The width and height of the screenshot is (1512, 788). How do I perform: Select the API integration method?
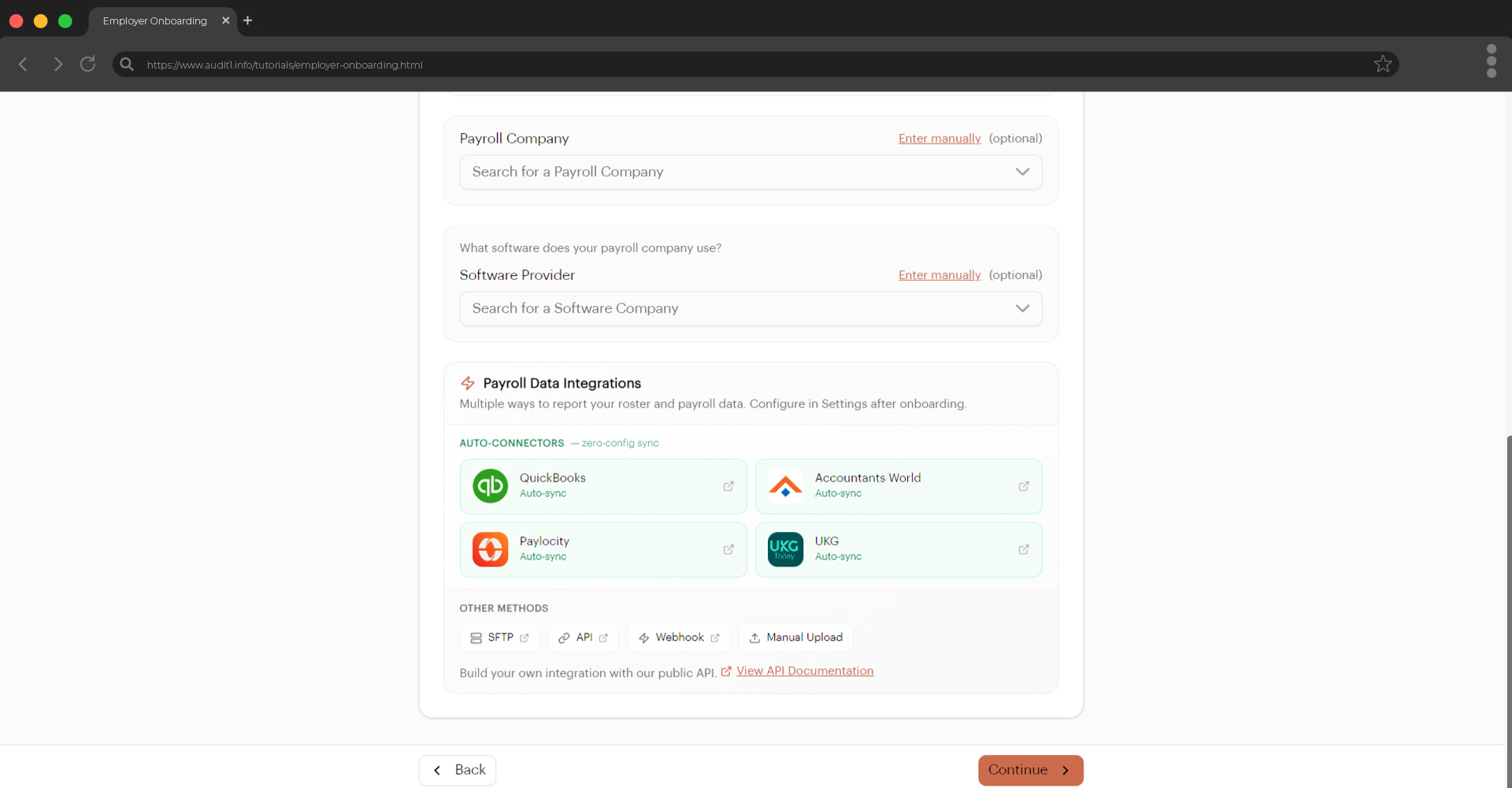click(x=583, y=637)
